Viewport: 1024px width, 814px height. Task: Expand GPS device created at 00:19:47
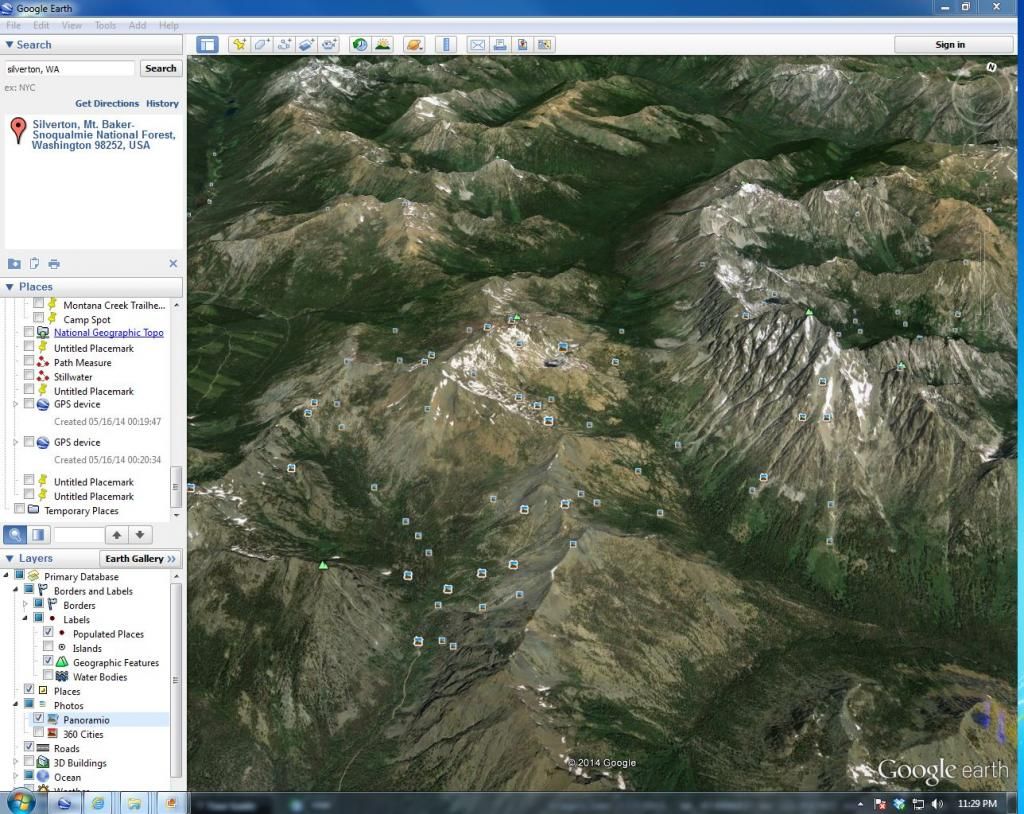16,404
